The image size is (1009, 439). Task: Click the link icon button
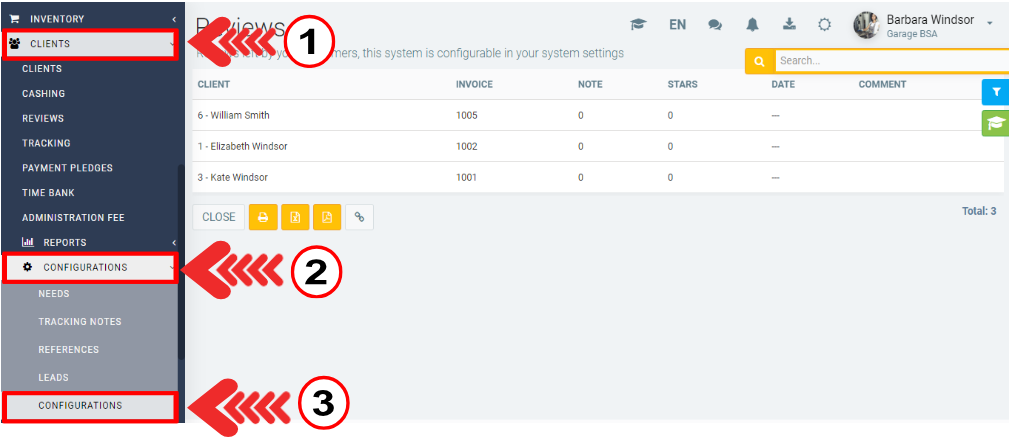tap(359, 217)
